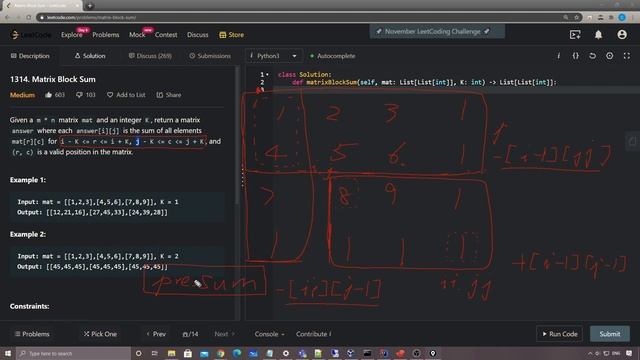Show editor info icon

tap(558, 56)
